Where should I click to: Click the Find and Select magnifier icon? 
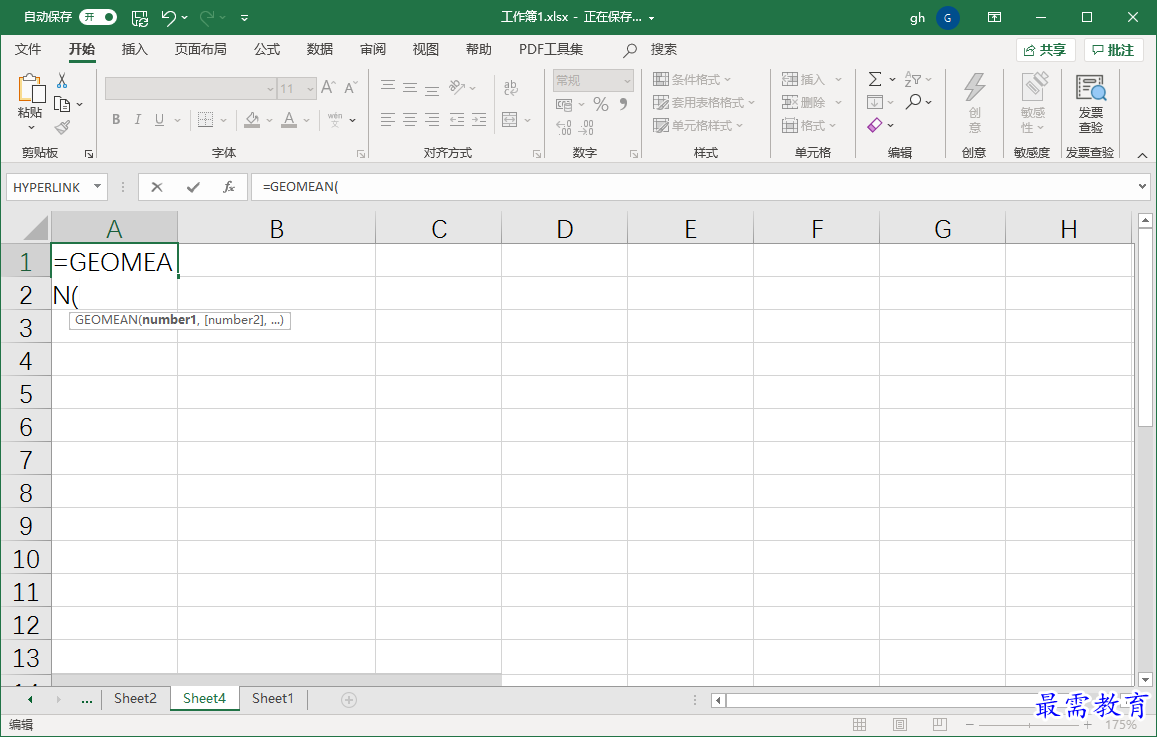(x=914, y=102)
